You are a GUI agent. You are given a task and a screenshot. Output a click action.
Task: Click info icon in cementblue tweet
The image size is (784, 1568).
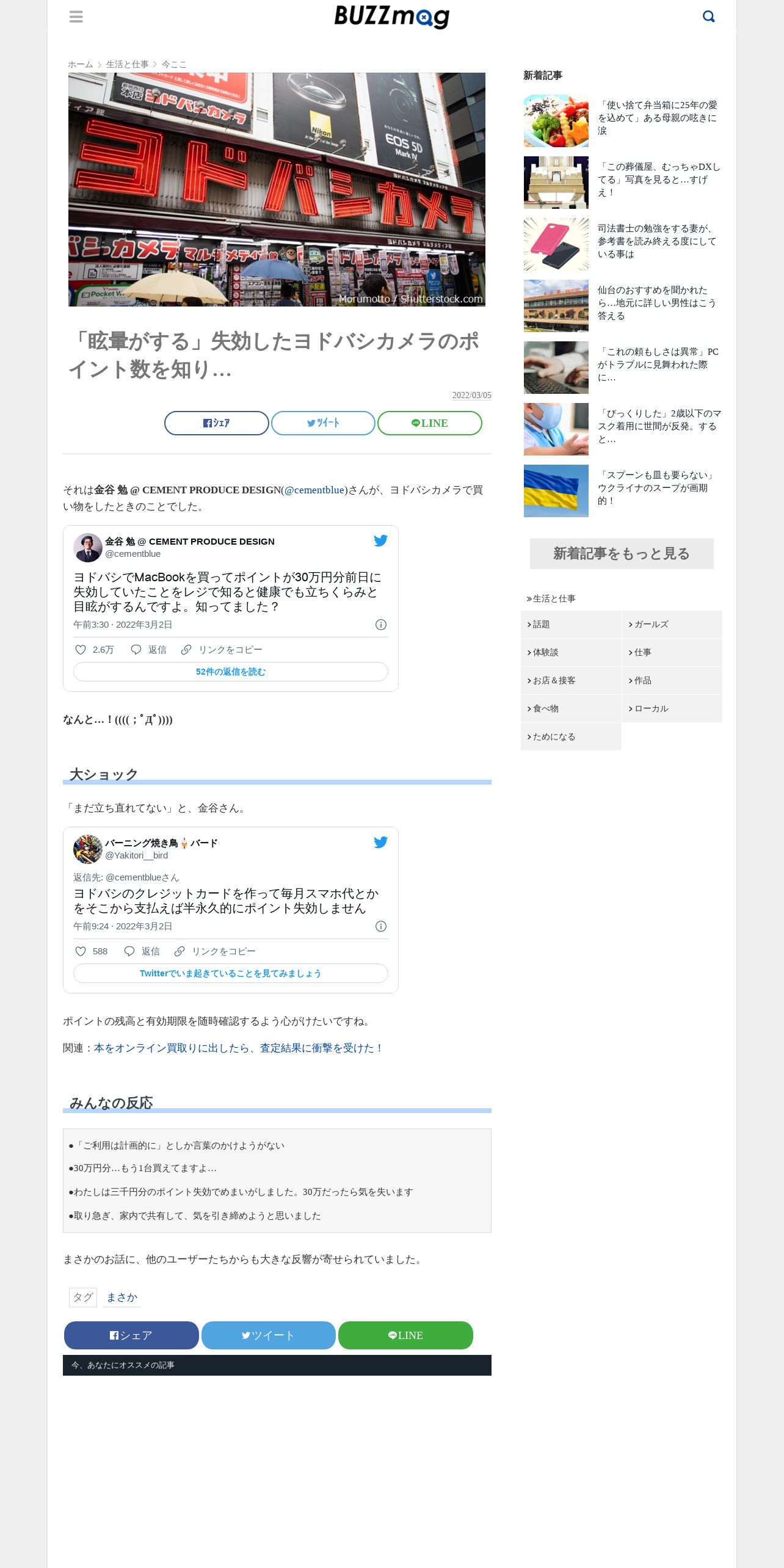381,625
